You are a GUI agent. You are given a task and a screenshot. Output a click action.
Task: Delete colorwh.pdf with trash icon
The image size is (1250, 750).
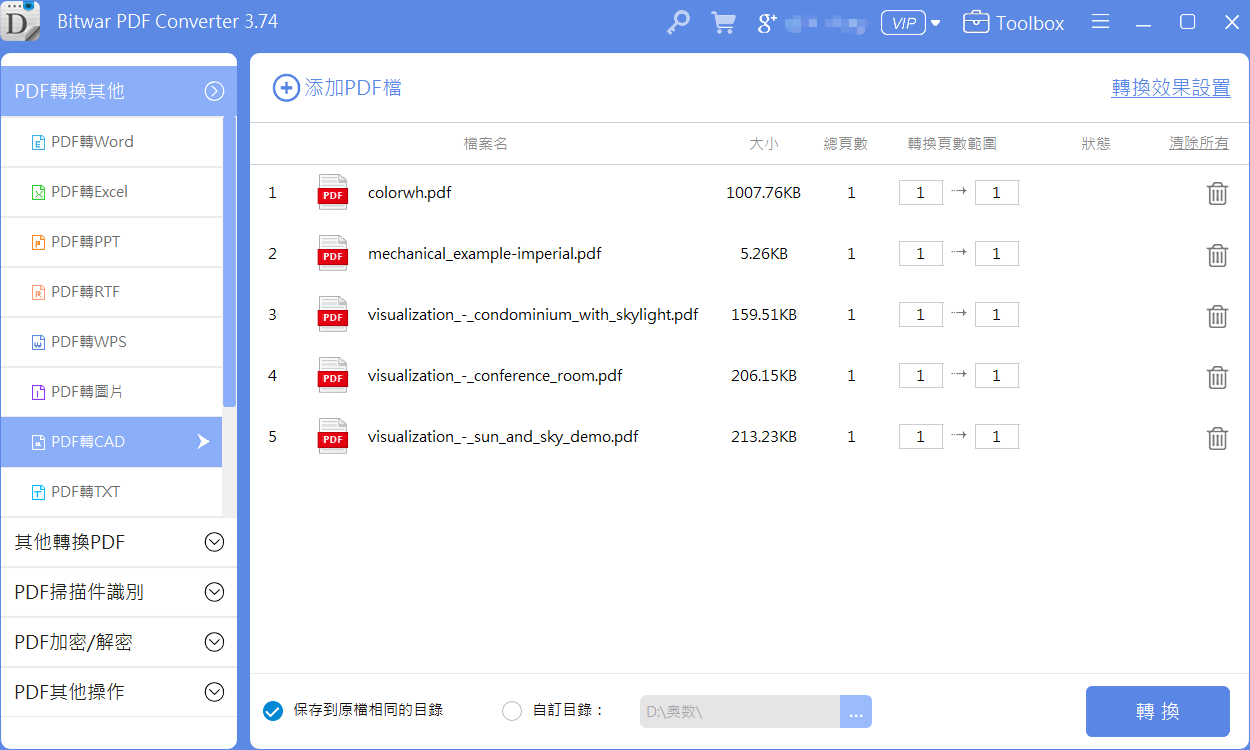point(1217,193)
